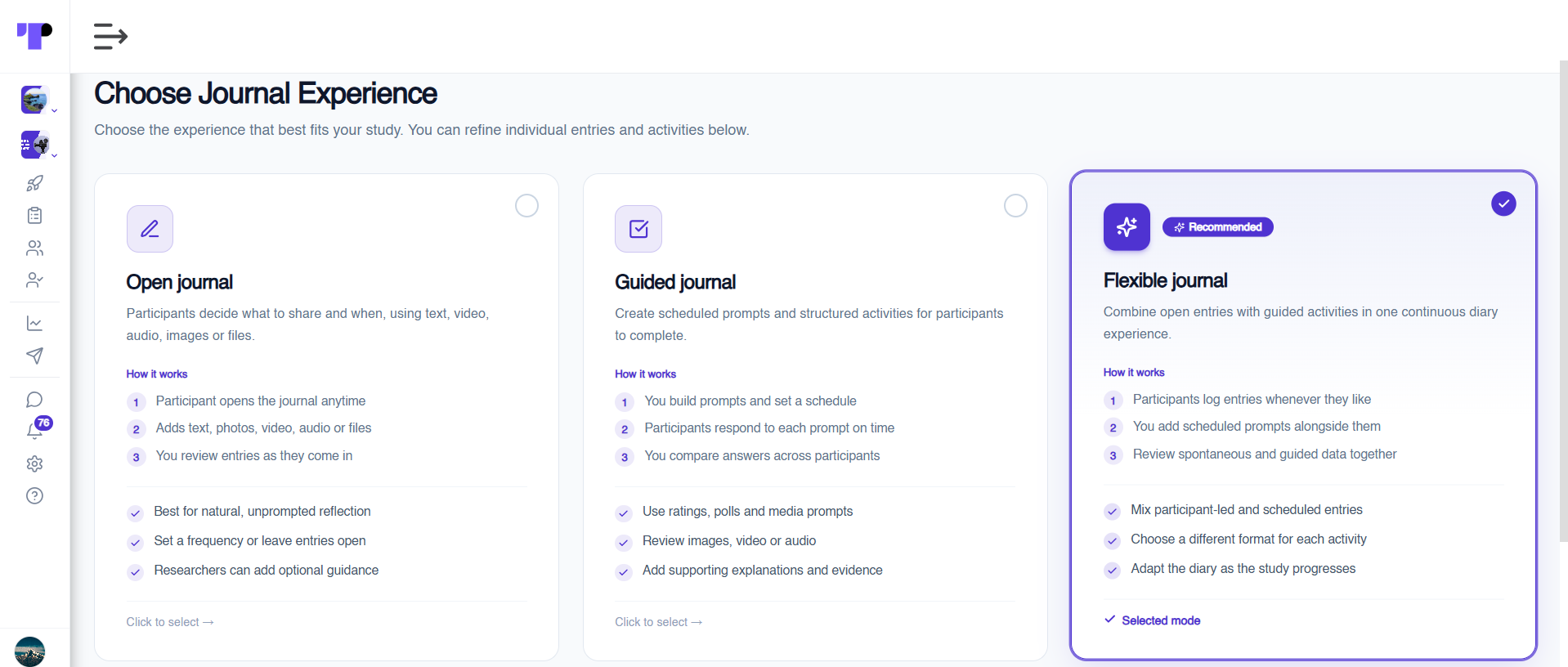
Task: Open the settings gear icon
Action: (34, 463)
